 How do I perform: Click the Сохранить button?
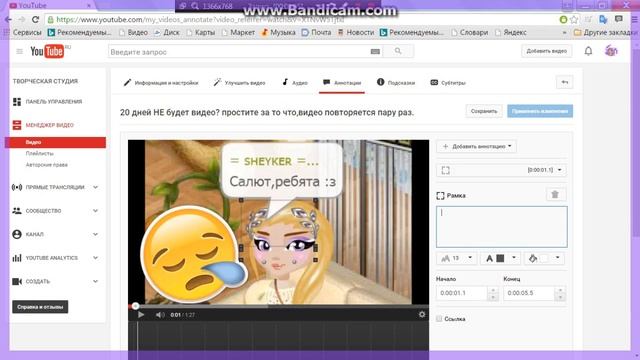(484, 111)
